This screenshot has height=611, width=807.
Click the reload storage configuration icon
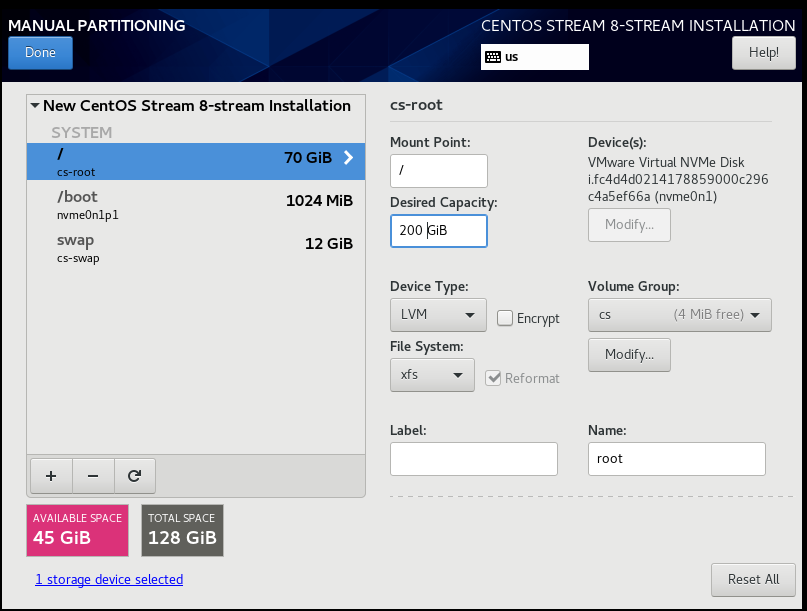pyautogui.click(x=134, y=476)
